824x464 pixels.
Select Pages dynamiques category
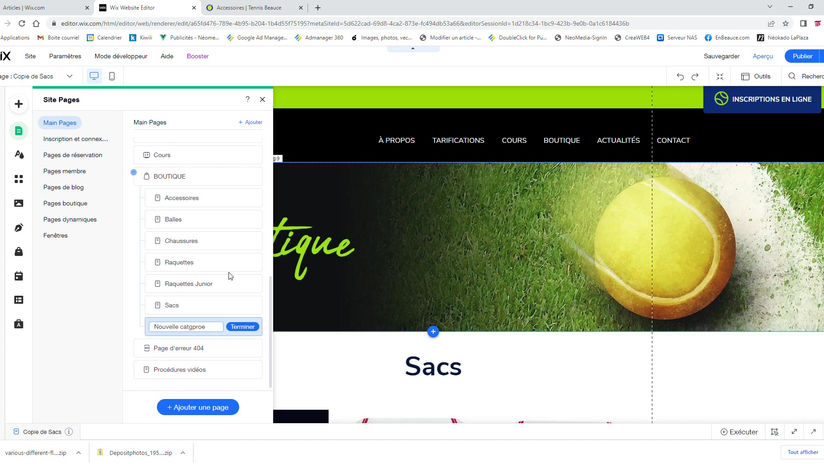tap(70, 220)
